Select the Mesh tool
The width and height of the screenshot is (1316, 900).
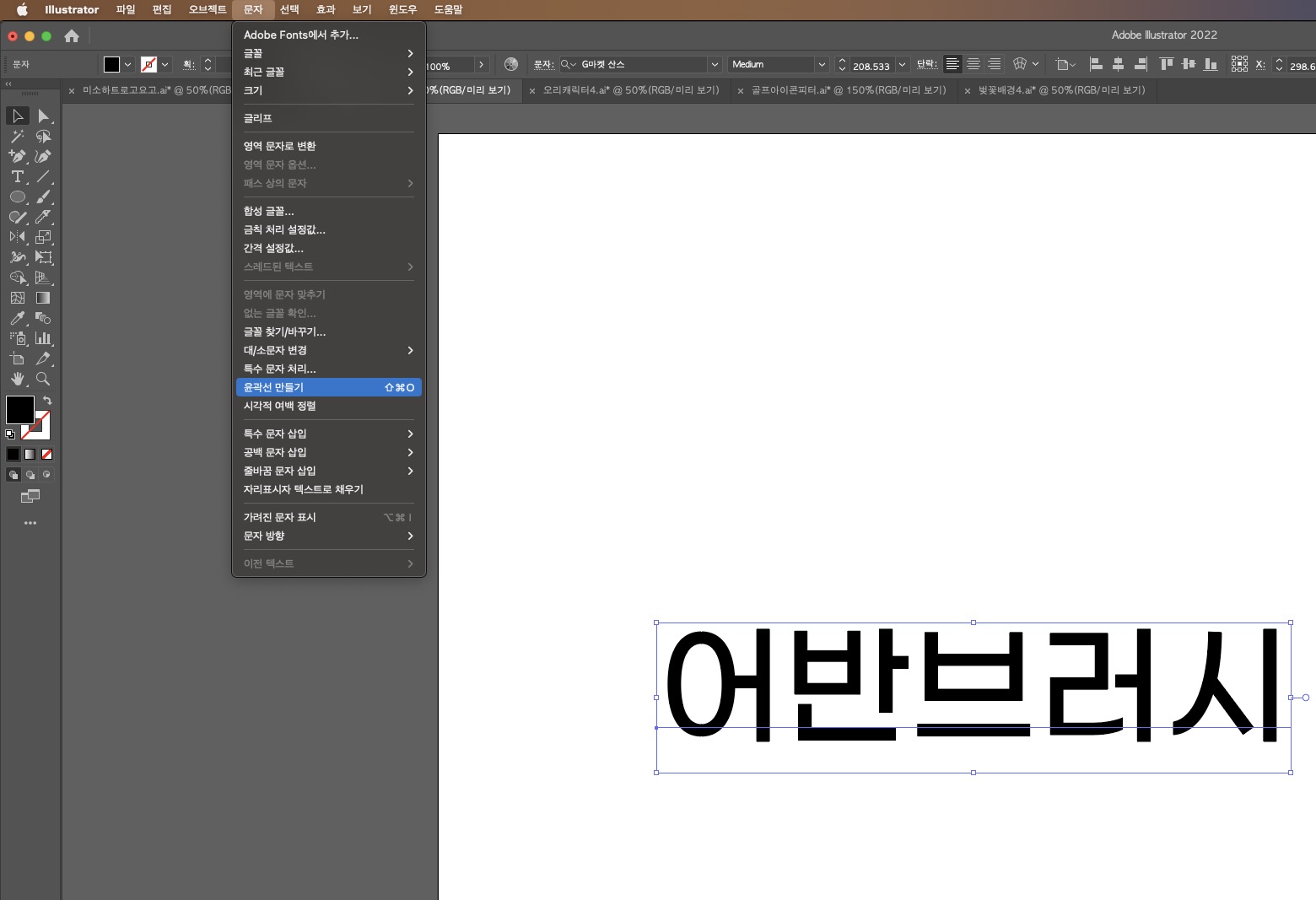pyautogui.click(x=18, y=298)
